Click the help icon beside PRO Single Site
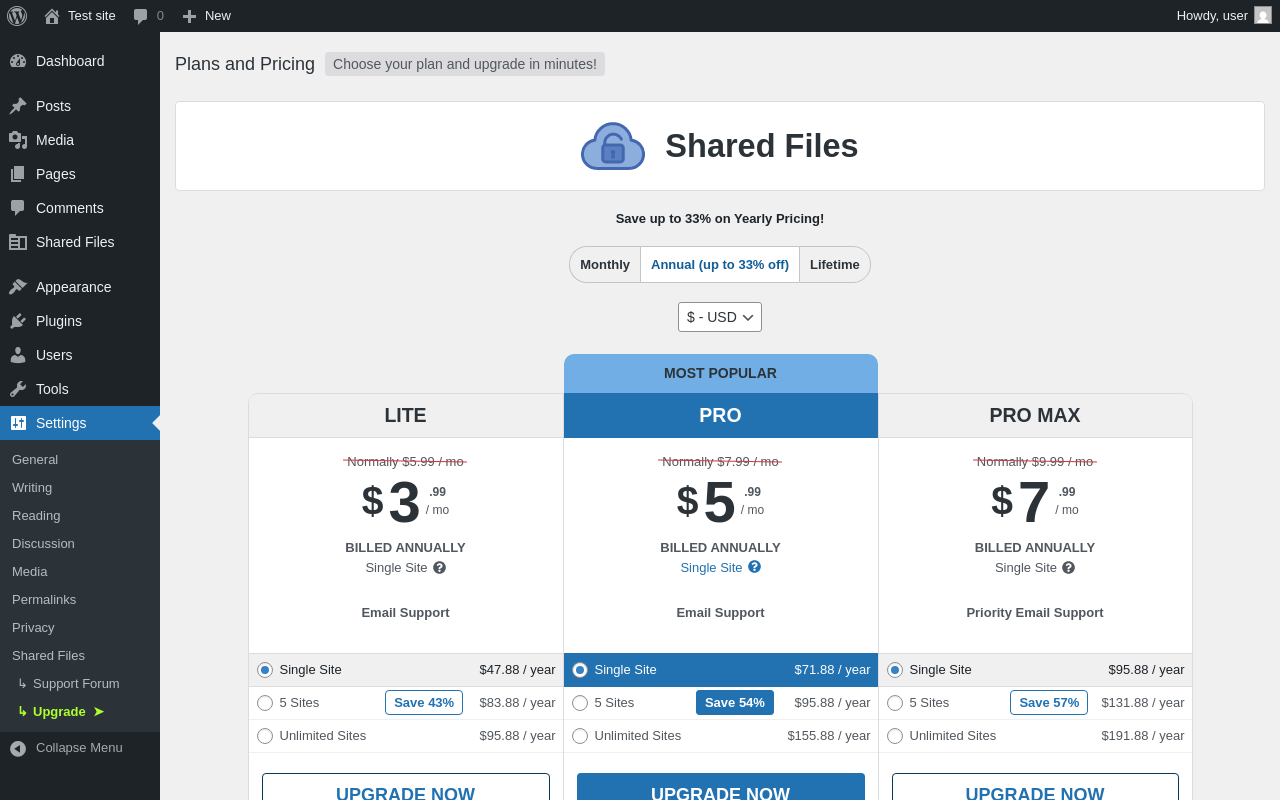Screen dimensions: 1280x800 pyautogui.click(x=754, y=567)
